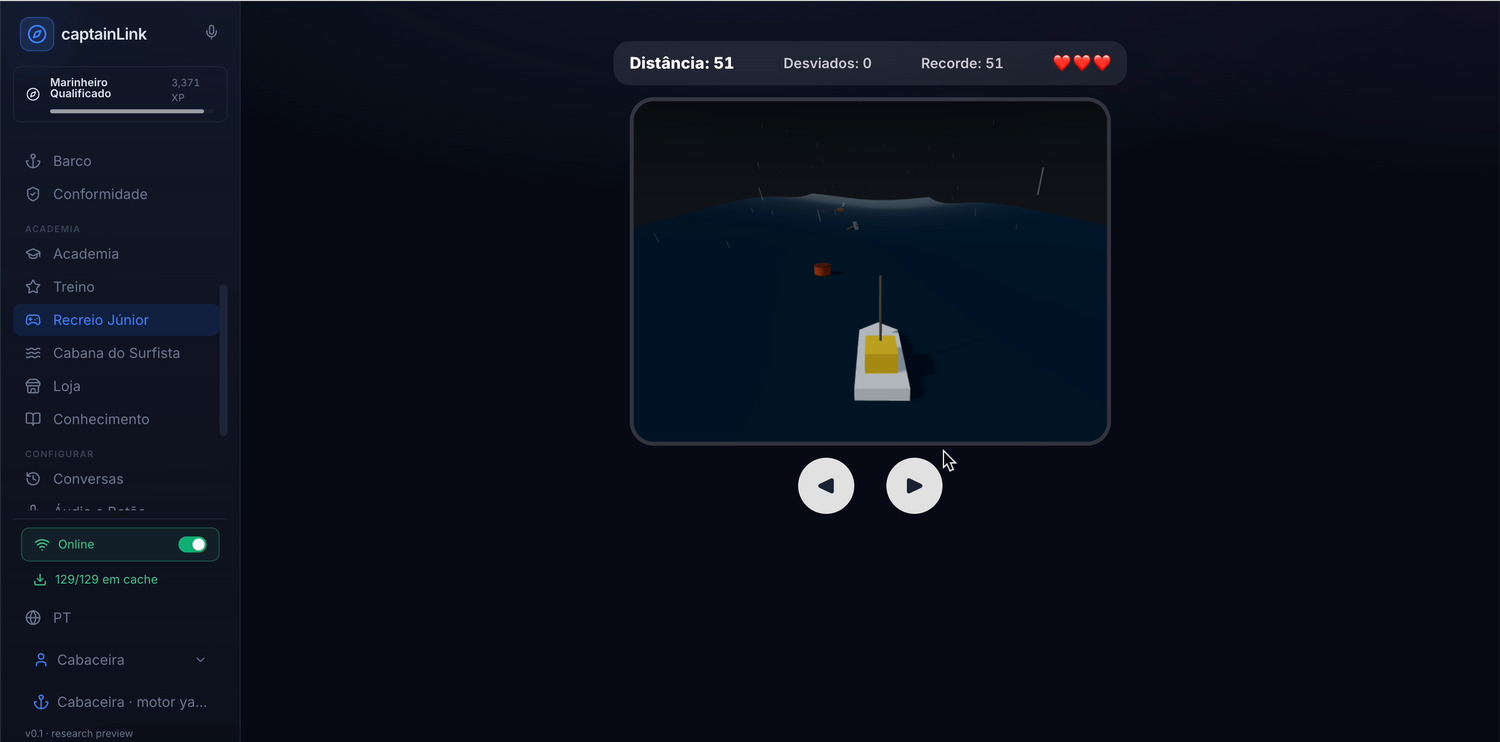Open the Barco menu item
The height and width of the screenshot is (742, 1500).
point(116,161)
